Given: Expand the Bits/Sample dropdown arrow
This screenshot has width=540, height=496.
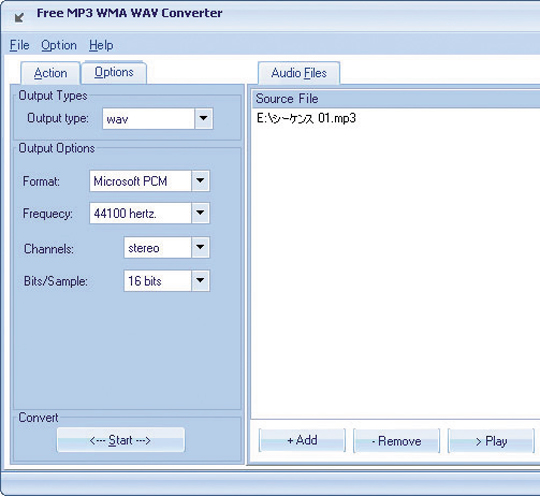Looking at the screenshot, I should (x=200, y=281).
